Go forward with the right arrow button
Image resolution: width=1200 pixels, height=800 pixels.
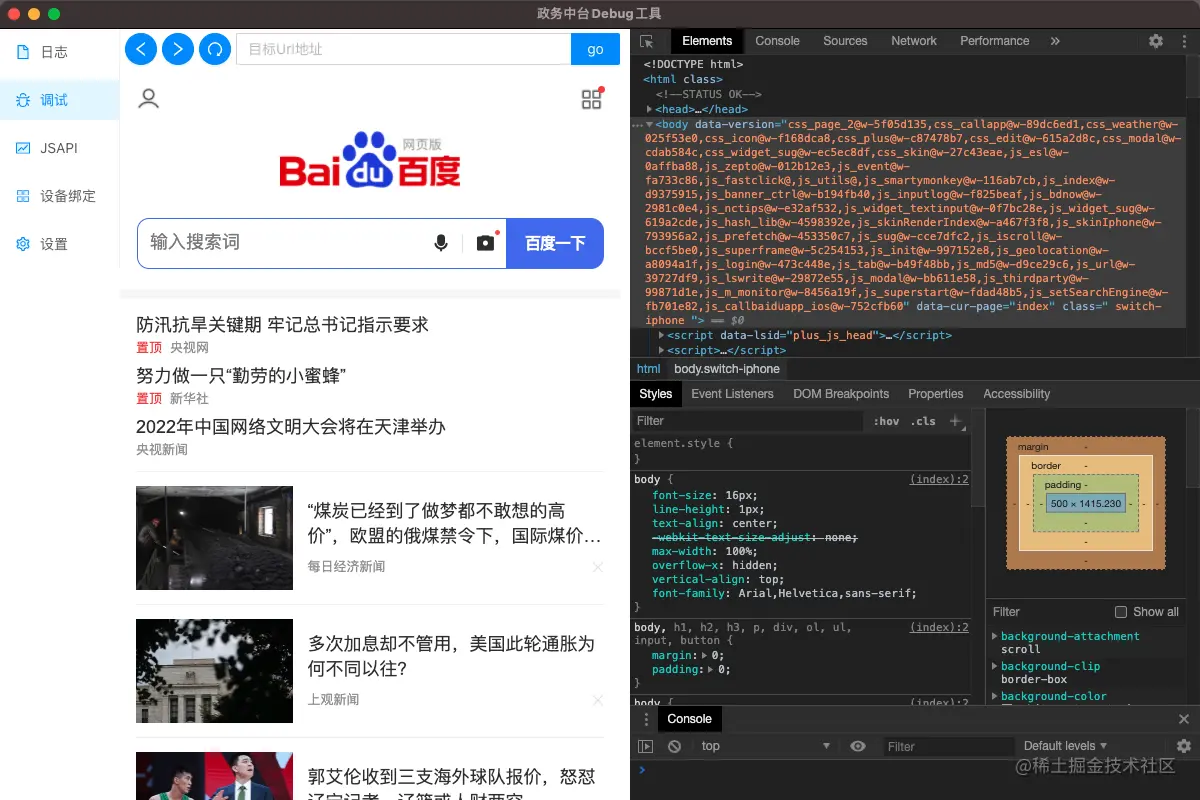(178, 48)
